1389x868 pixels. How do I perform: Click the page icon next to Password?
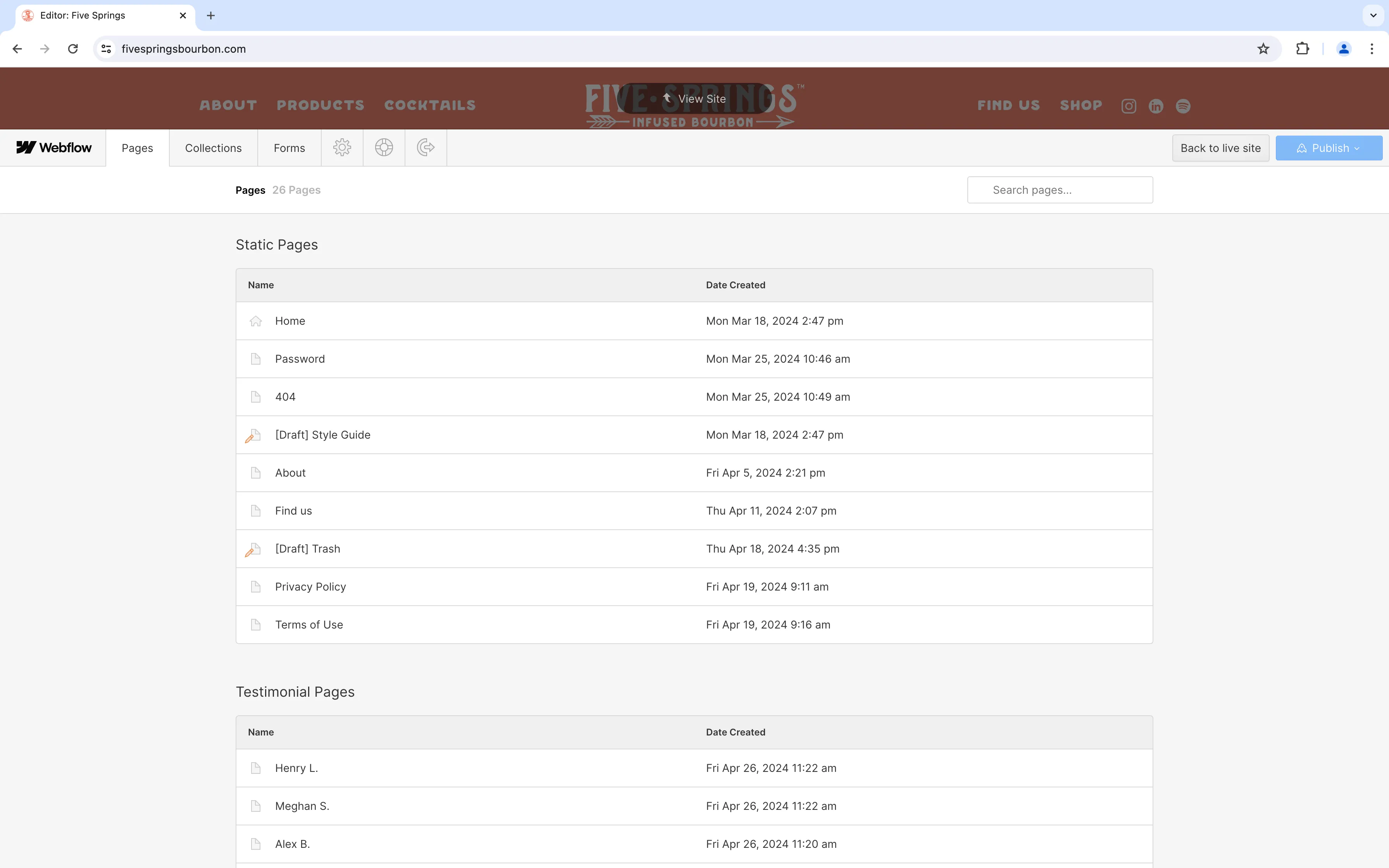pyautogui.click(x=255, y=359)
